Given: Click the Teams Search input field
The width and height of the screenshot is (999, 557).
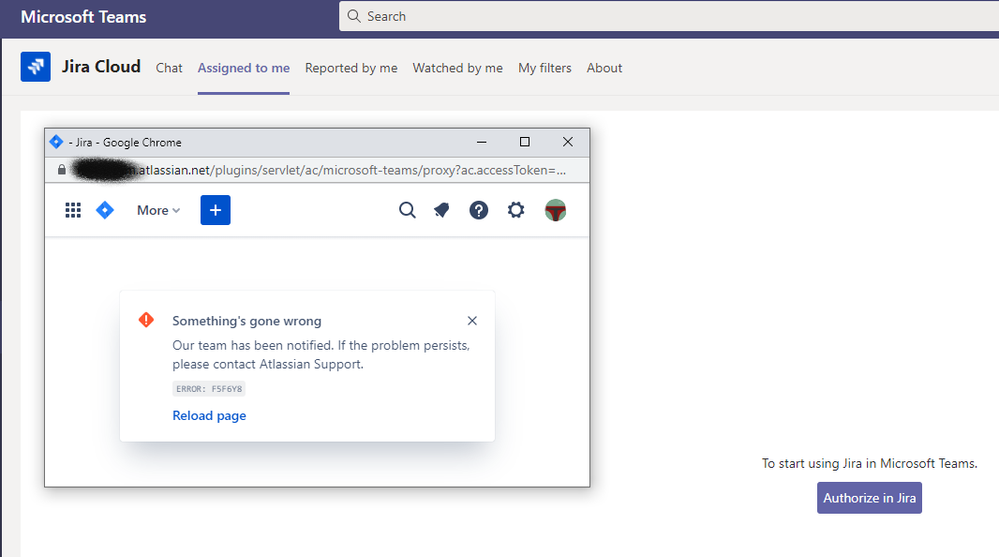Looking at the screenshot, I should pos(669,16).
